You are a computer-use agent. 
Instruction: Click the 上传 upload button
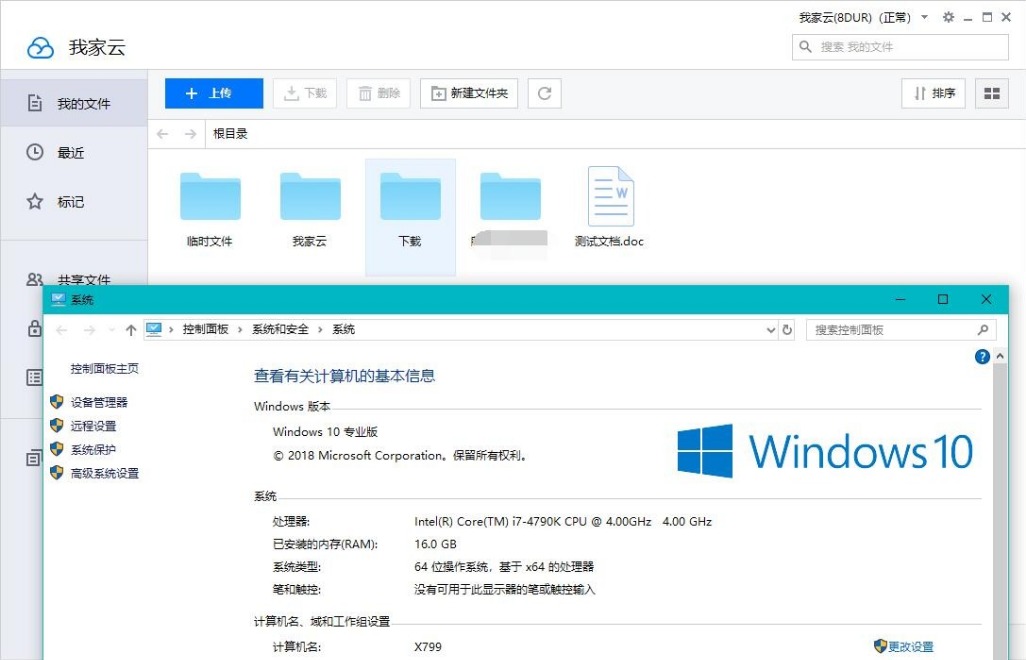point(214,94)
